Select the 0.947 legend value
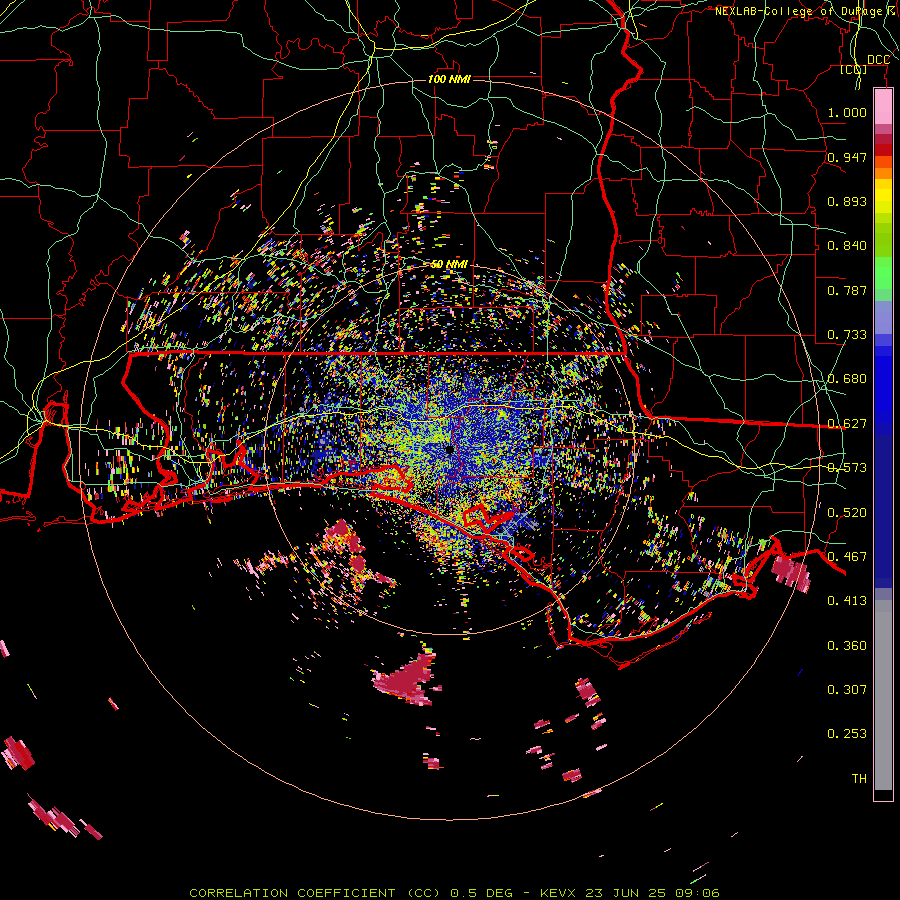 tap(847, 157)
